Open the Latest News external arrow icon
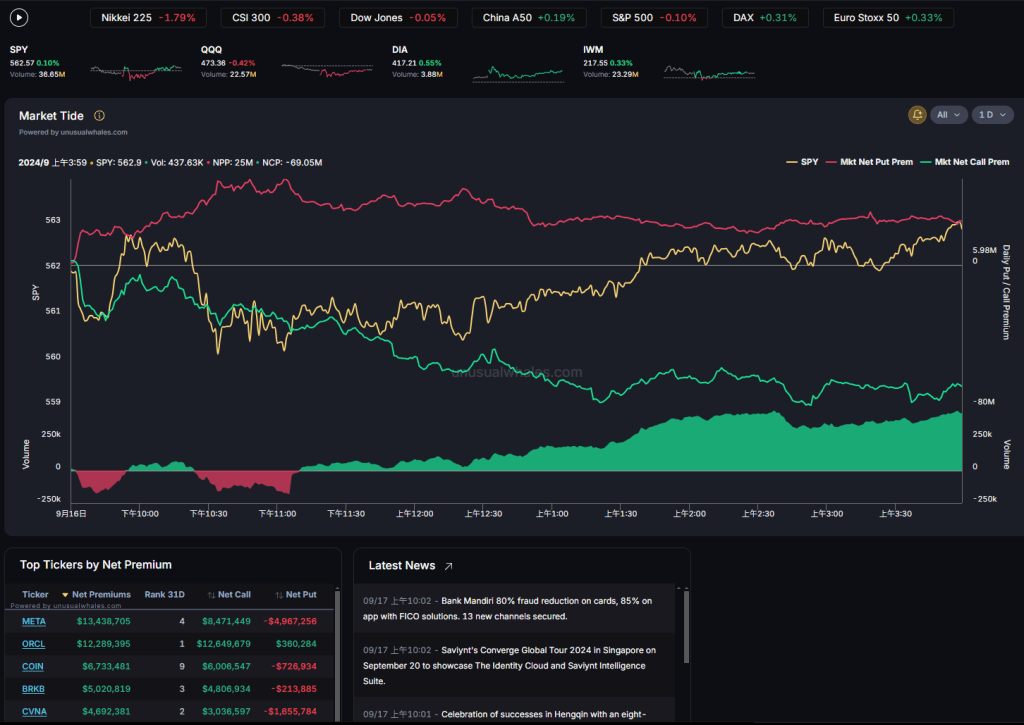The width and height of the screenshot is (1024, 725). pos(449,566)
